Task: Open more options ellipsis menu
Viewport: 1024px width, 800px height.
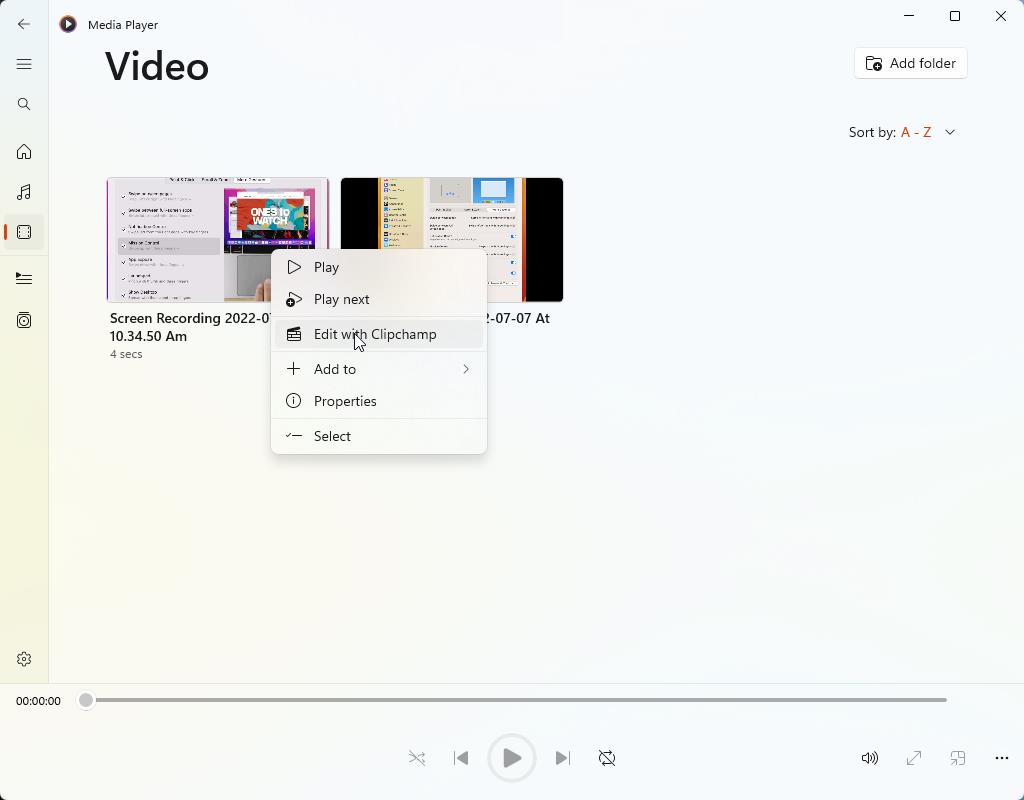Action: coord(1002,758)
